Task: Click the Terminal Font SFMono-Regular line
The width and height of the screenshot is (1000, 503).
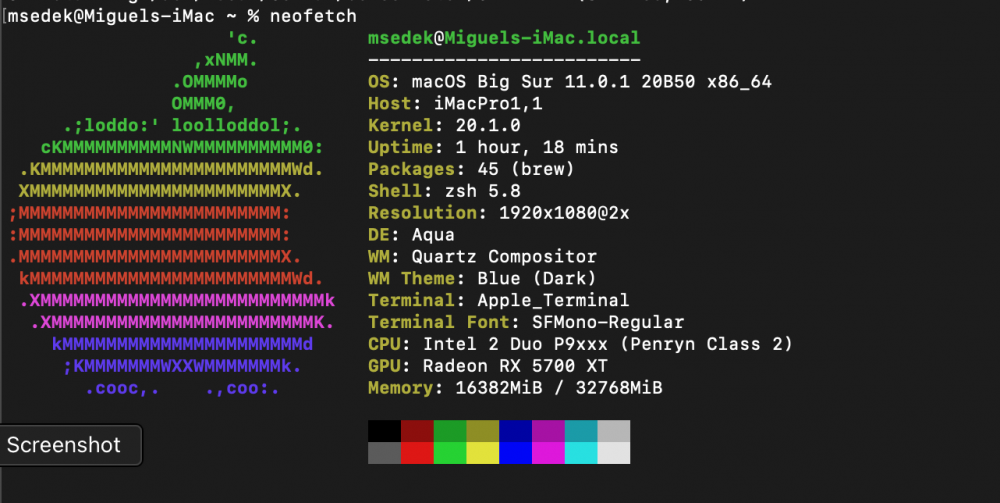Action: [526, 322]
